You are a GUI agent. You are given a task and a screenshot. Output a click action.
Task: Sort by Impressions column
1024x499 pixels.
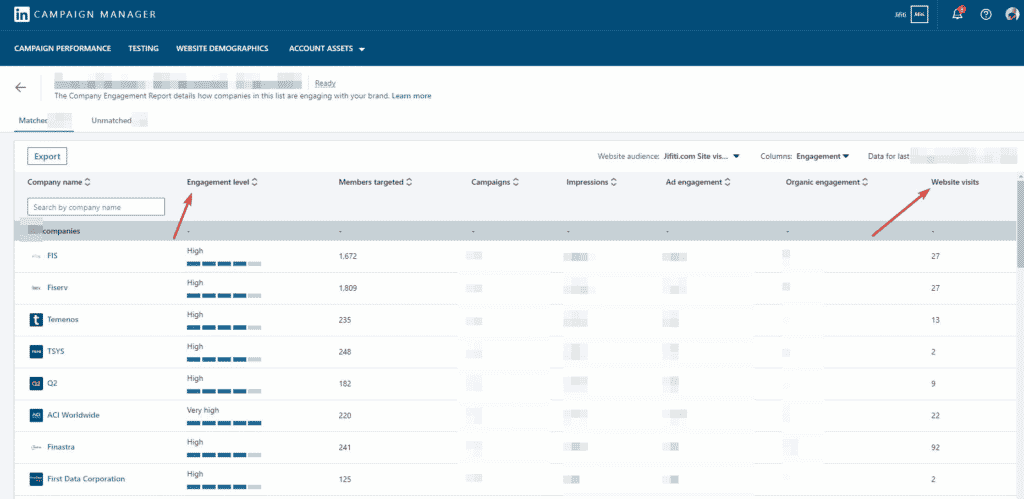[613, 182]
